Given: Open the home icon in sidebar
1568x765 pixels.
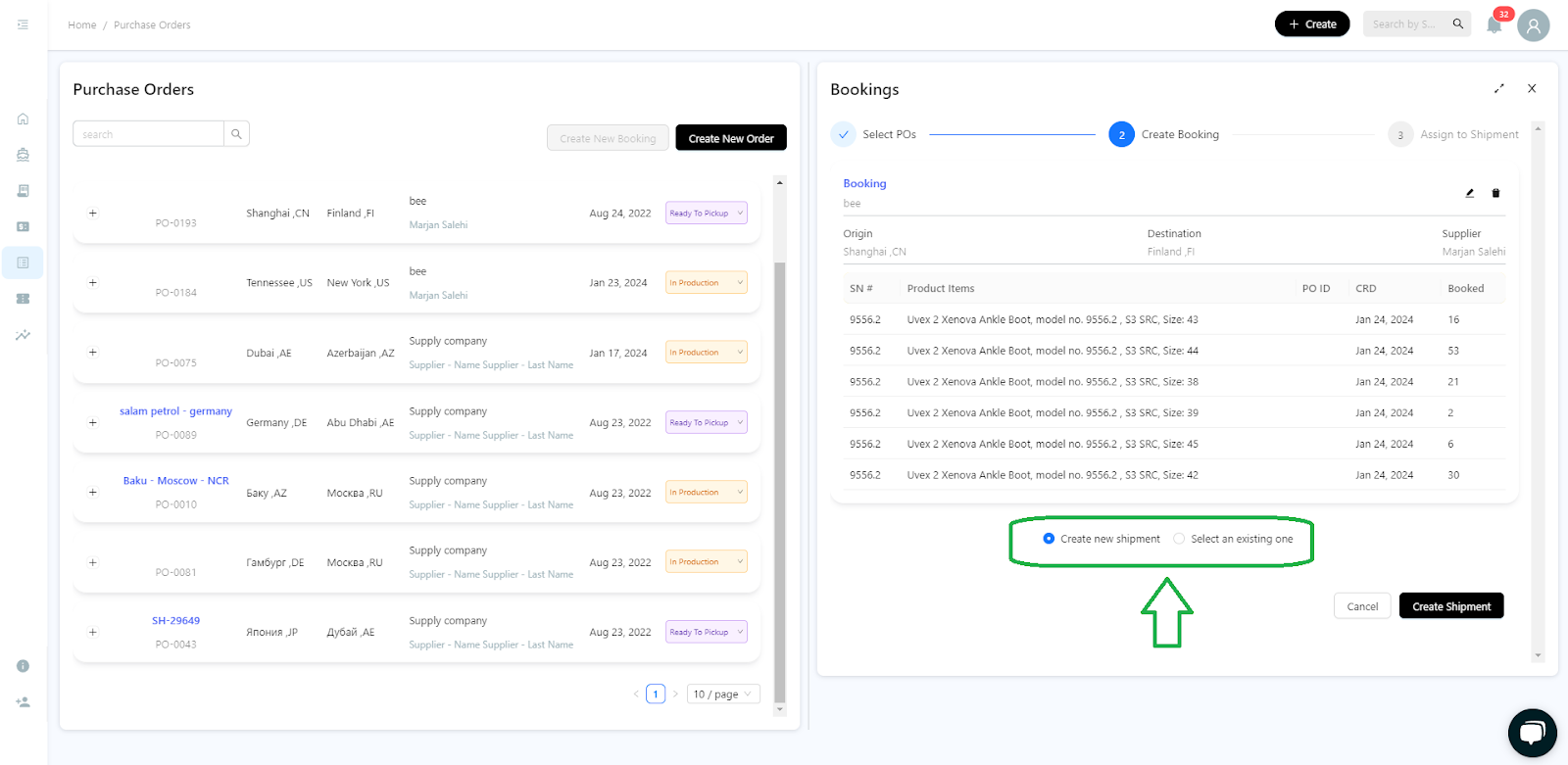Looking at the screenshot, I should (x=23, y=120).
